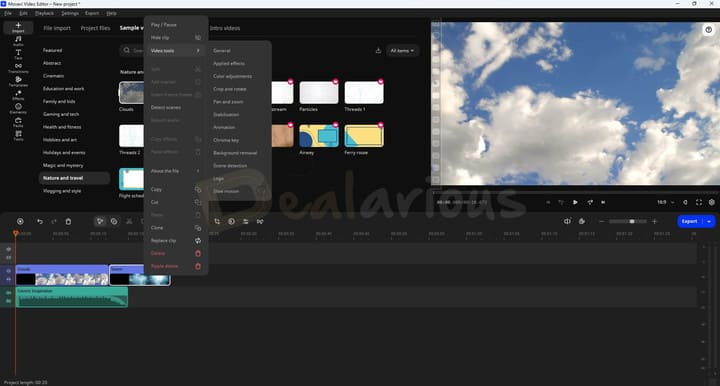
Task: Undo the last timeline action
Action: point(40,222)
